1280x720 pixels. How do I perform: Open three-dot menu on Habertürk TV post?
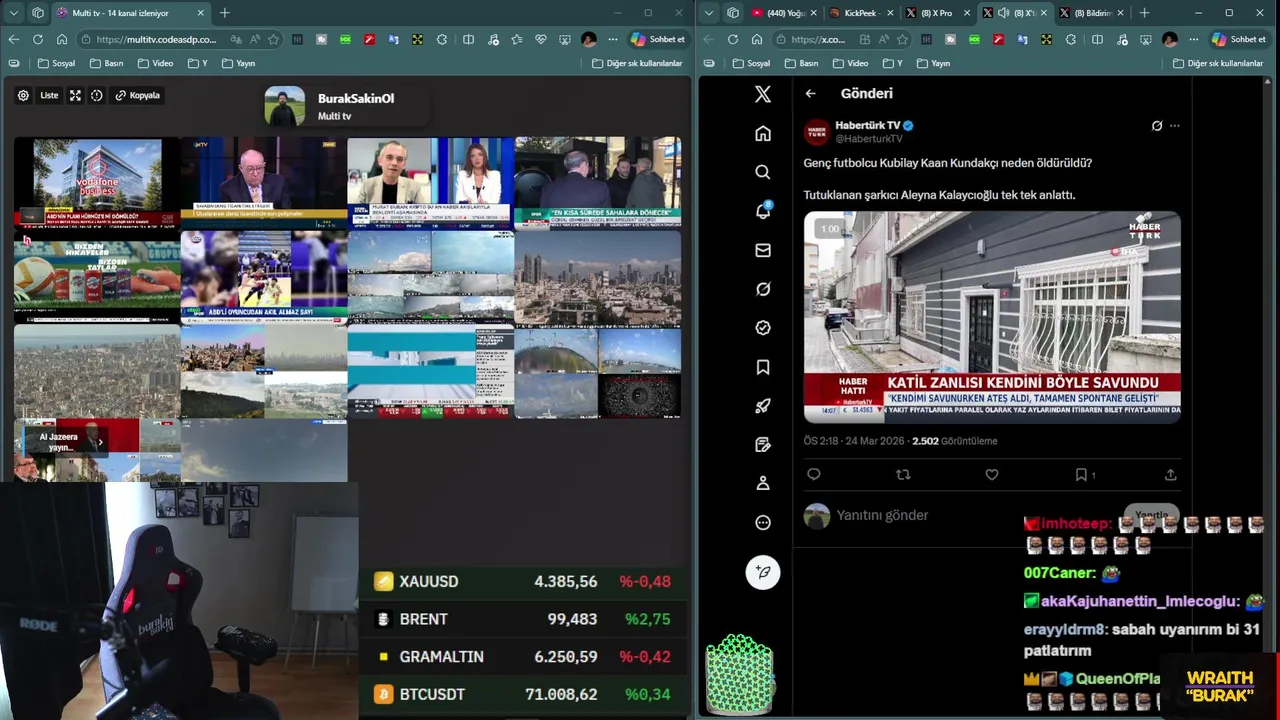pos(1175,126)
